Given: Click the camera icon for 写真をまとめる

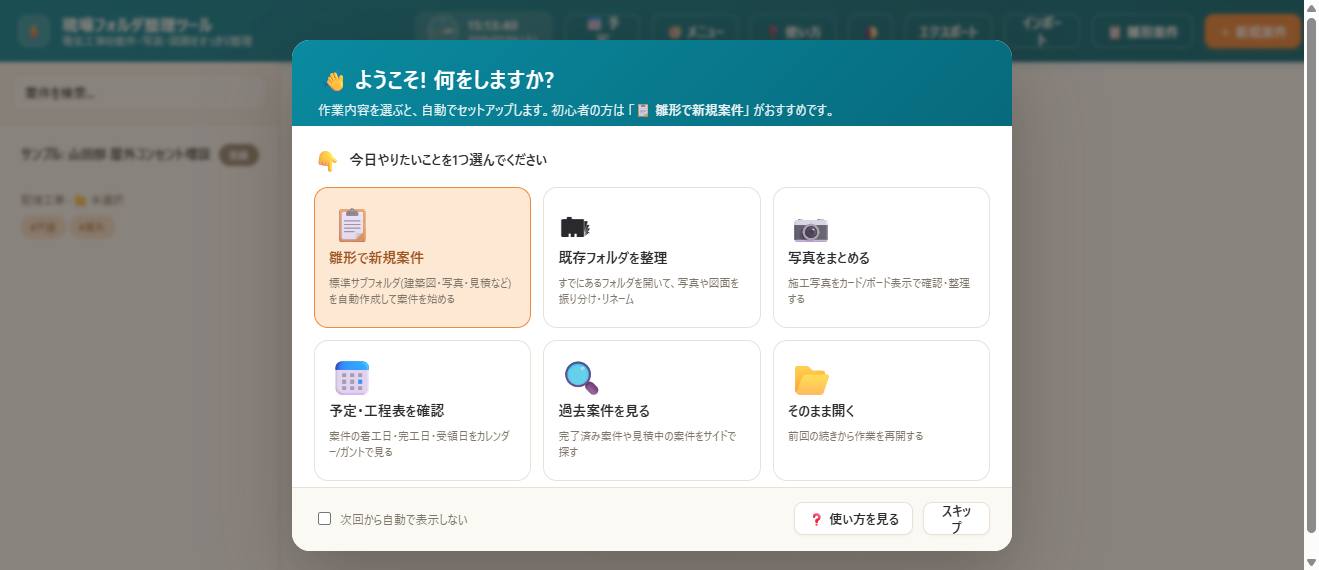Looking at the screenshot, I should click(x=810, y=229).
